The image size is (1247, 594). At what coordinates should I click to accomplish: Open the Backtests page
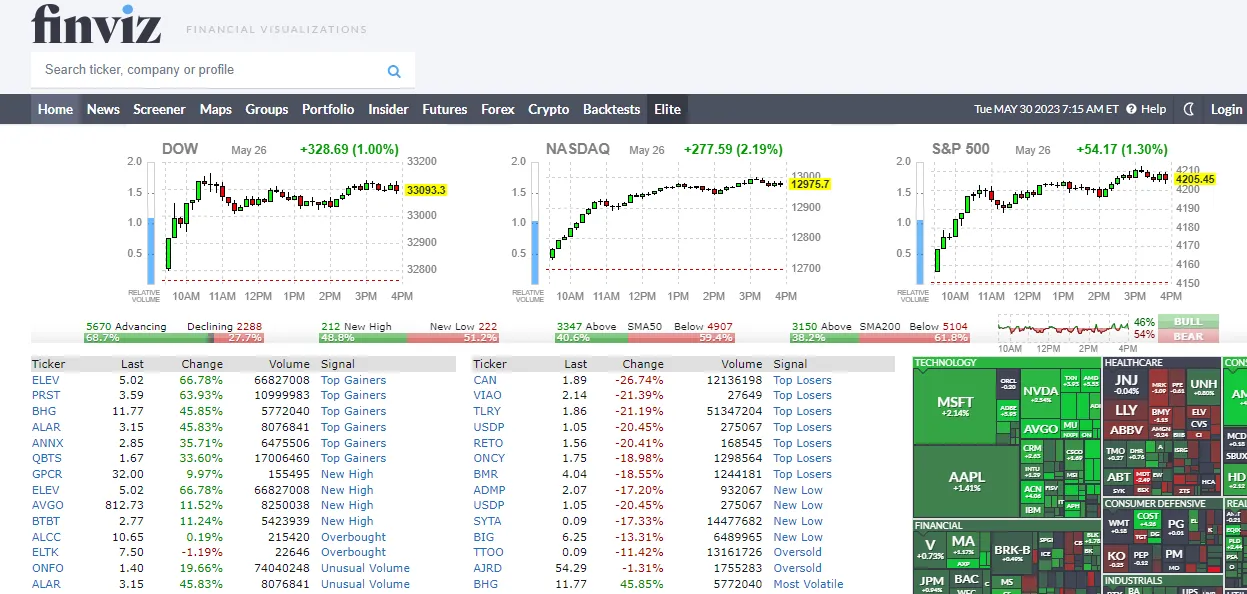pos(612,109)
